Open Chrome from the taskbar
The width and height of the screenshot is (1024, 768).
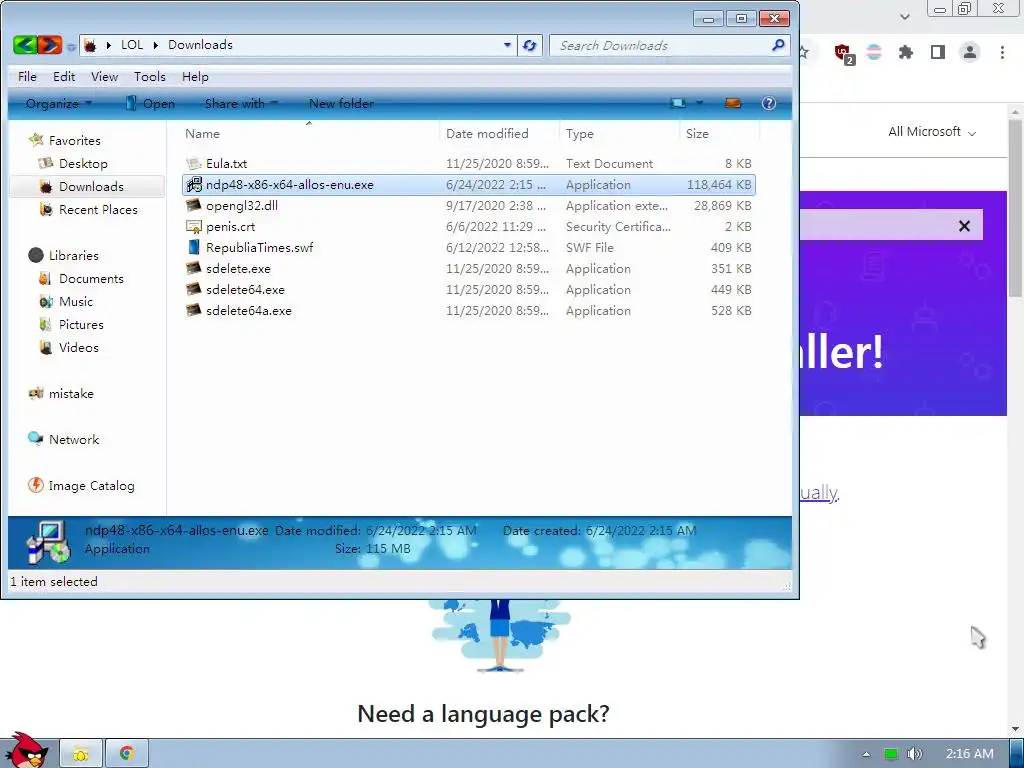(x=127, y=754)
